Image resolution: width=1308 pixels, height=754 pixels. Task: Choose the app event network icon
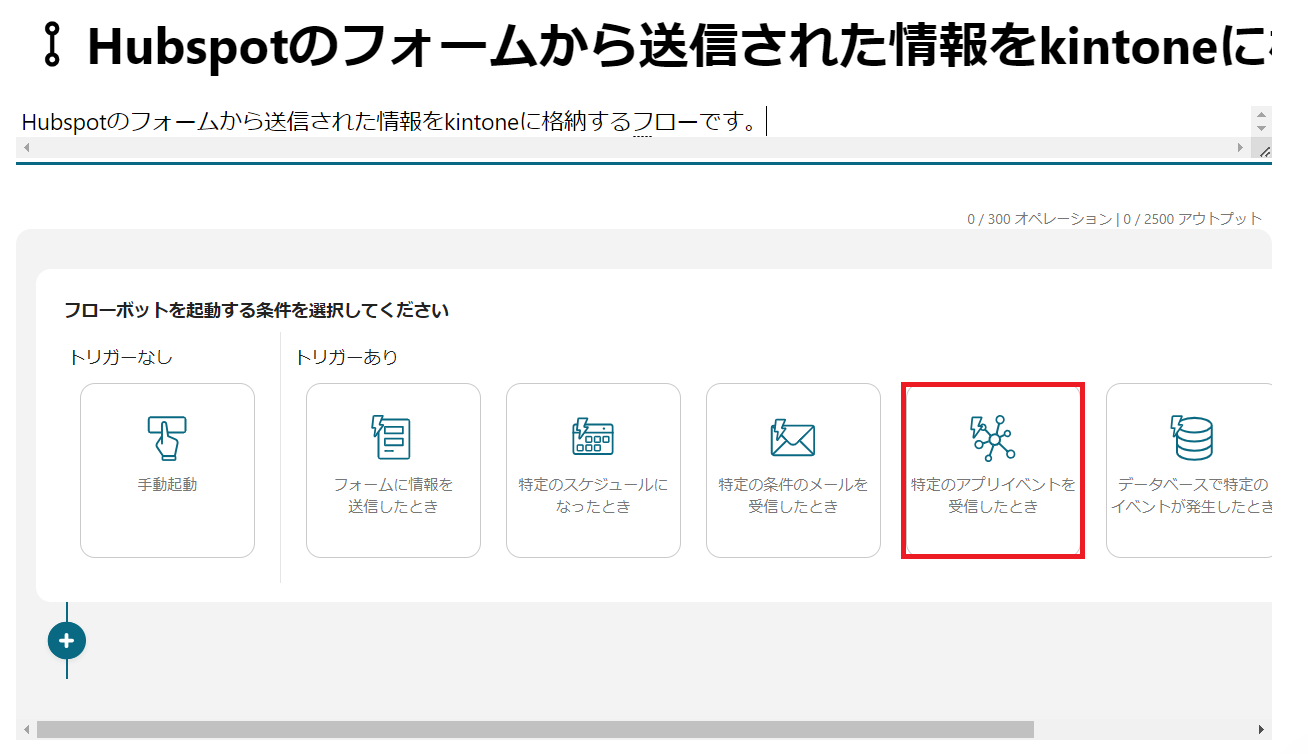[992, 437]
